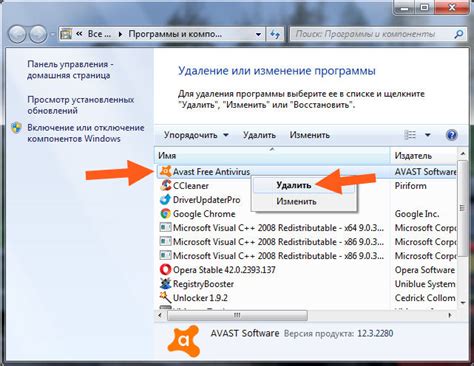The width and height of the screenshot is (474, 366).
Task: Select the RegistryBooster row
Action: [306, 284]
